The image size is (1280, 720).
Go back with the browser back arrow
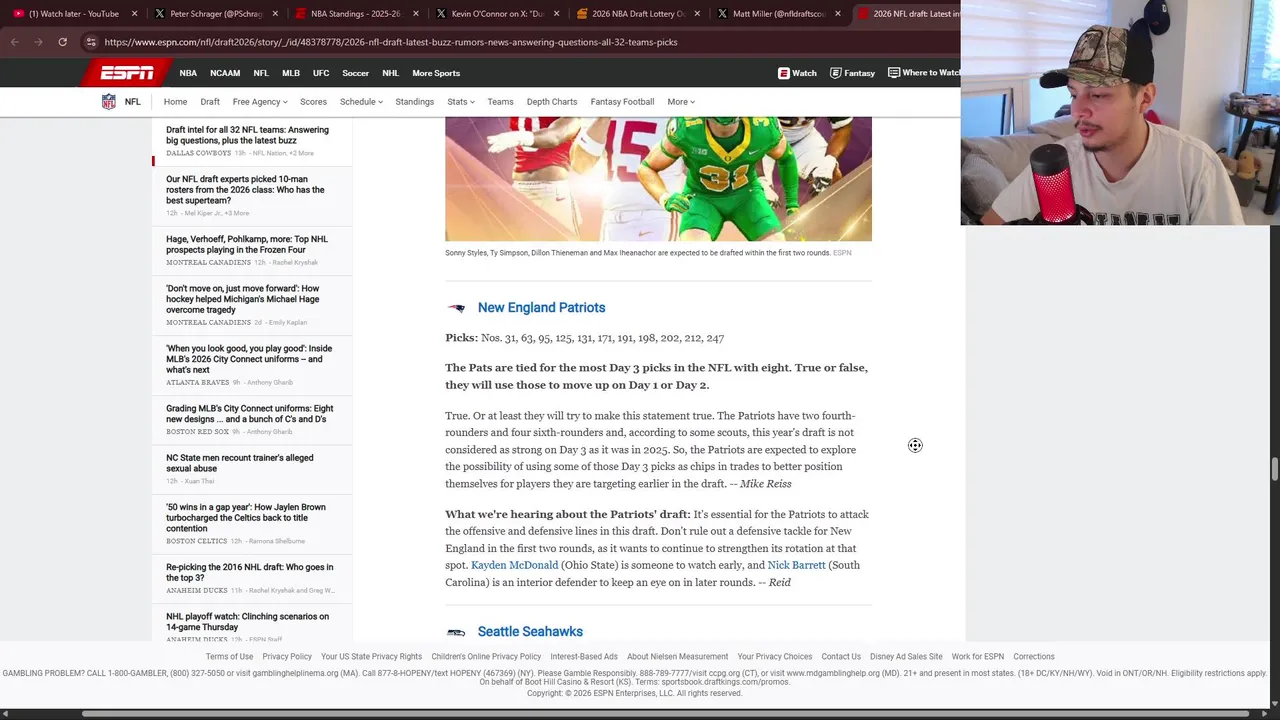tap(14, 42)
